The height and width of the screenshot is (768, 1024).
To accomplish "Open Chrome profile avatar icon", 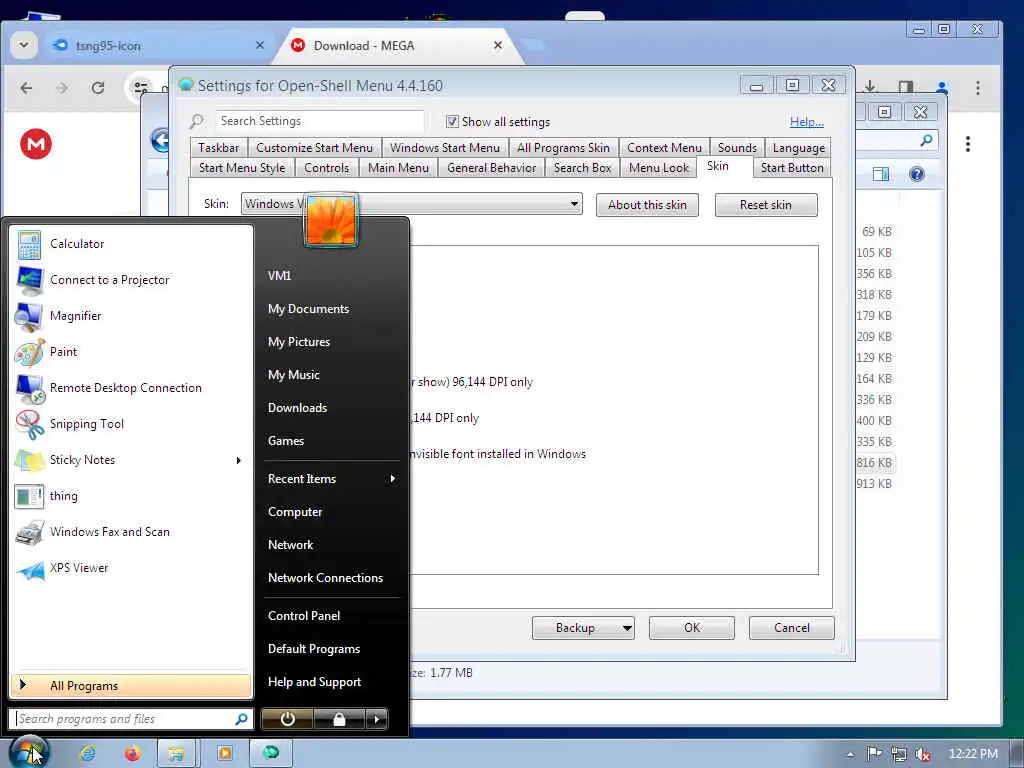I will [x=941, y=88].
